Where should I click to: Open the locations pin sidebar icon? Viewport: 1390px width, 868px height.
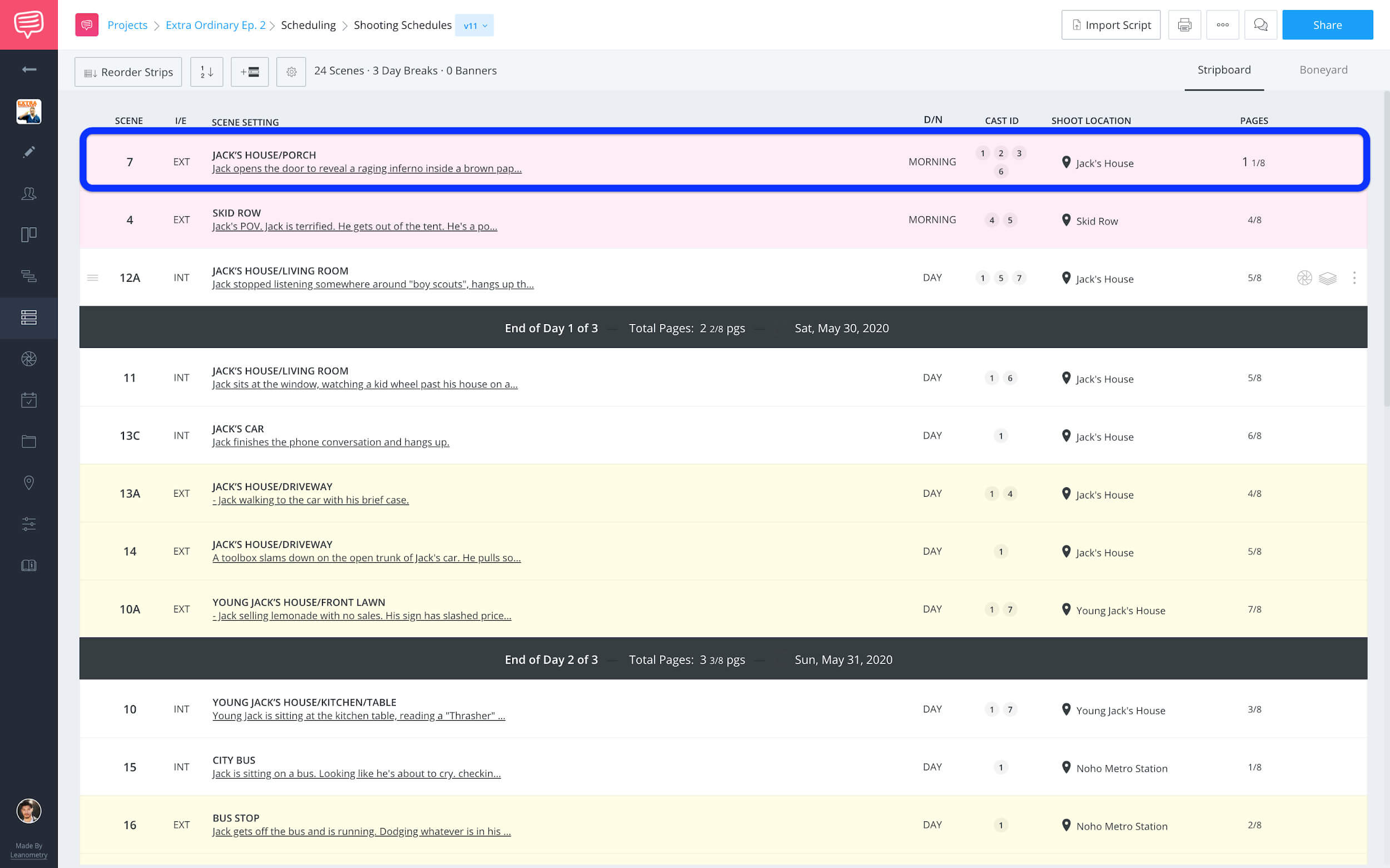pyautogui.click(x=29, y=483)
